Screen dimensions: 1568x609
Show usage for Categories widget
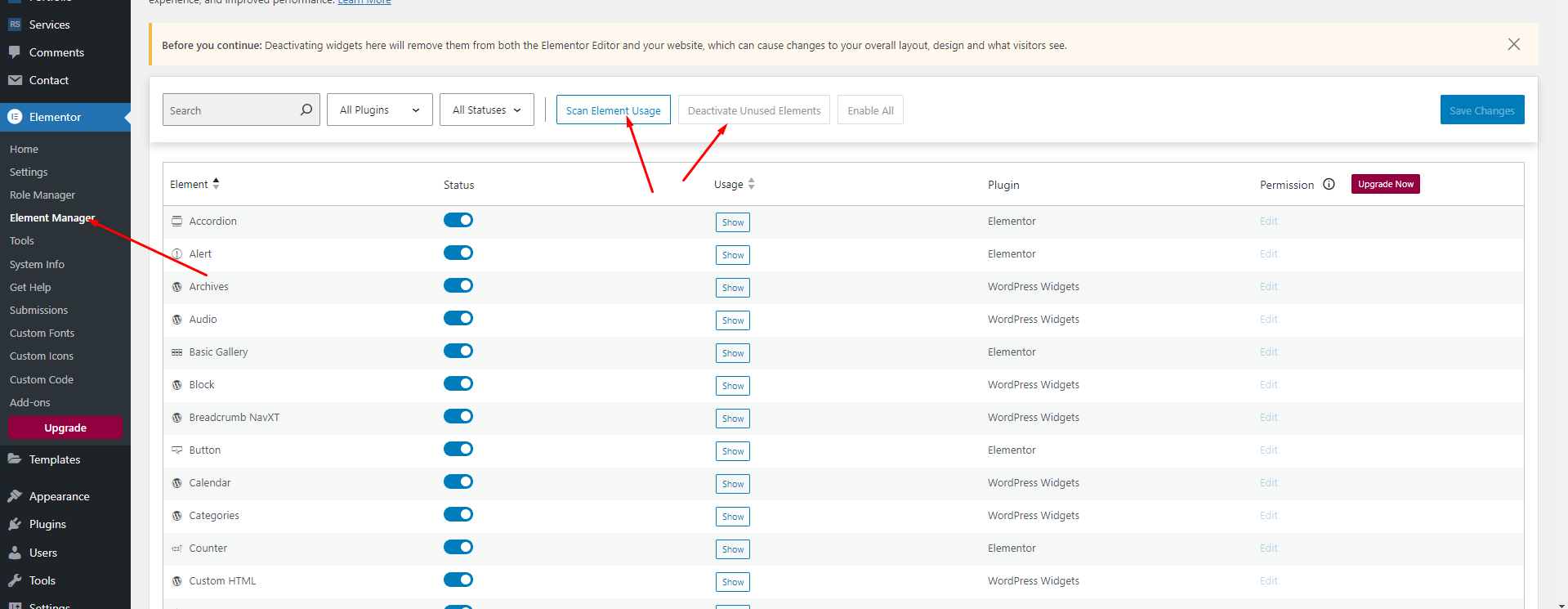pos(733,517)
